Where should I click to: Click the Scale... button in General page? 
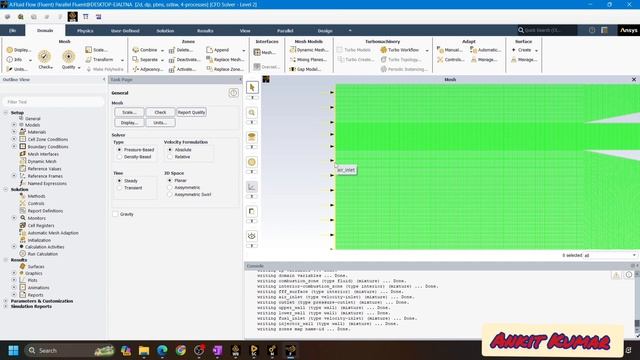click(129, 112)
